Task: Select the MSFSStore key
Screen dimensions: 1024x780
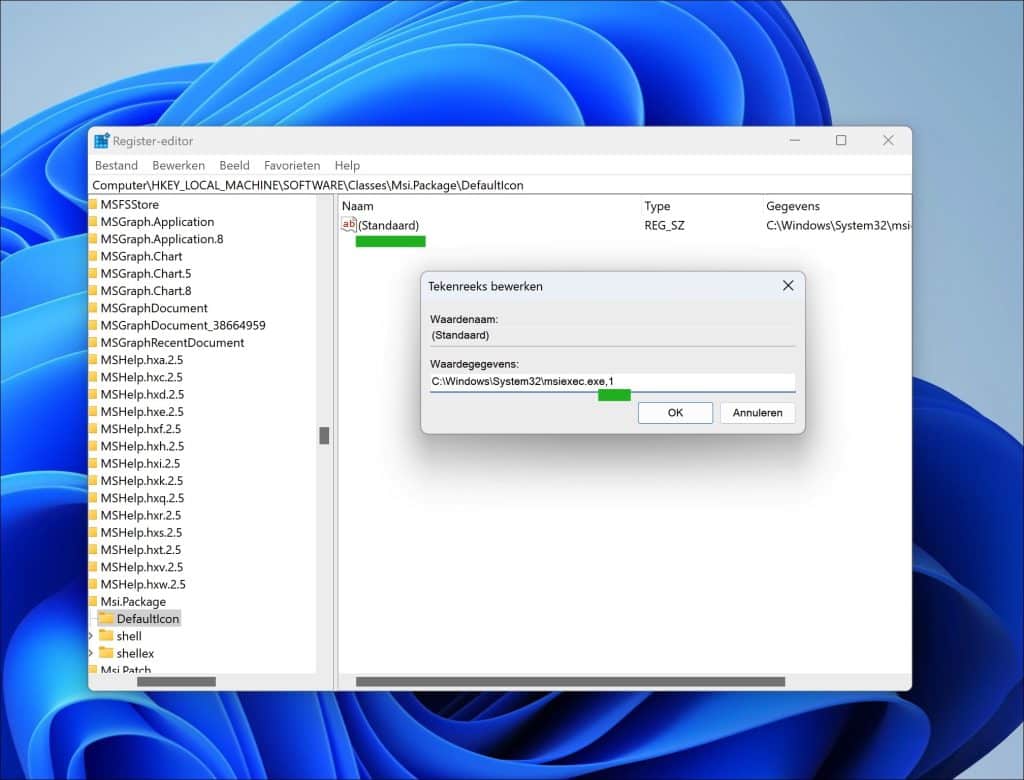Action: (129, 204)
